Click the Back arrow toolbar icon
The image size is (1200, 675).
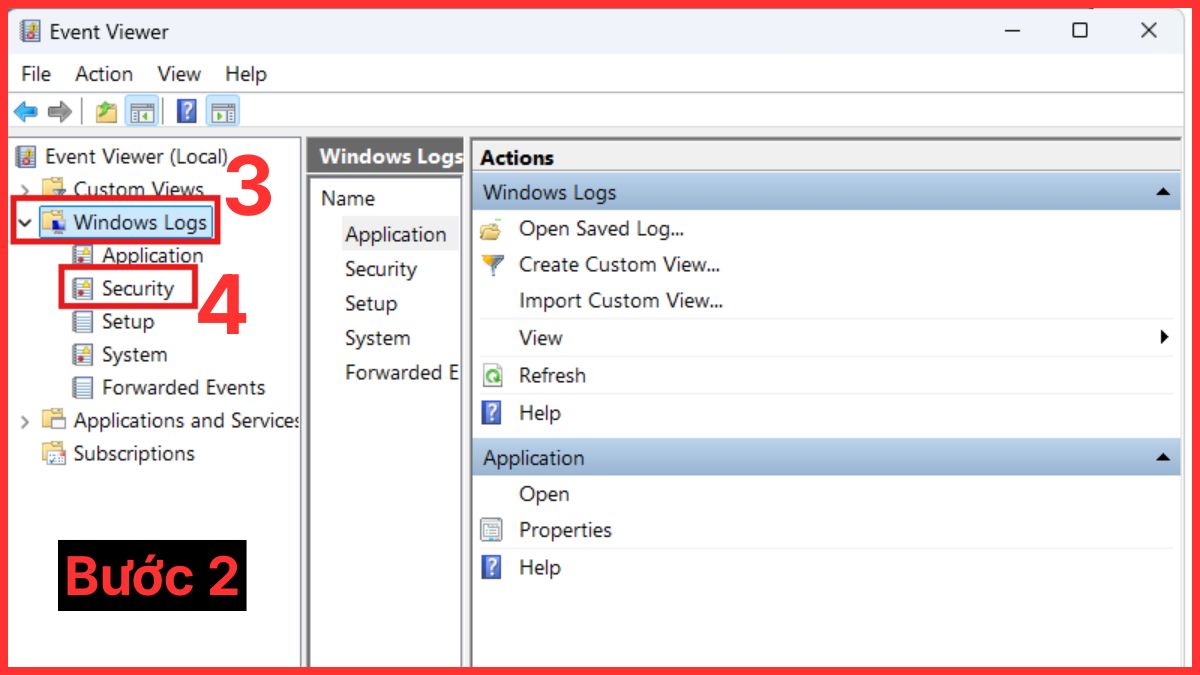[25, 111]
